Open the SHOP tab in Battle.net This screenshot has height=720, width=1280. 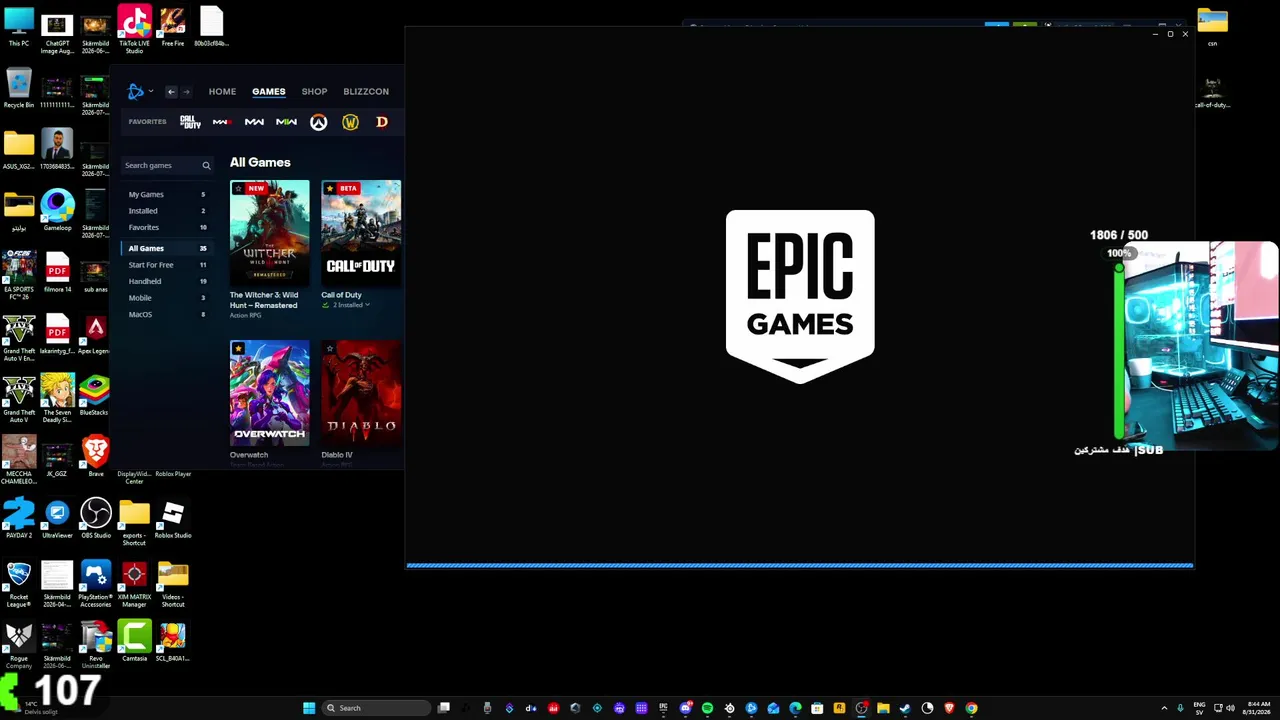click(x=314, y=92)
